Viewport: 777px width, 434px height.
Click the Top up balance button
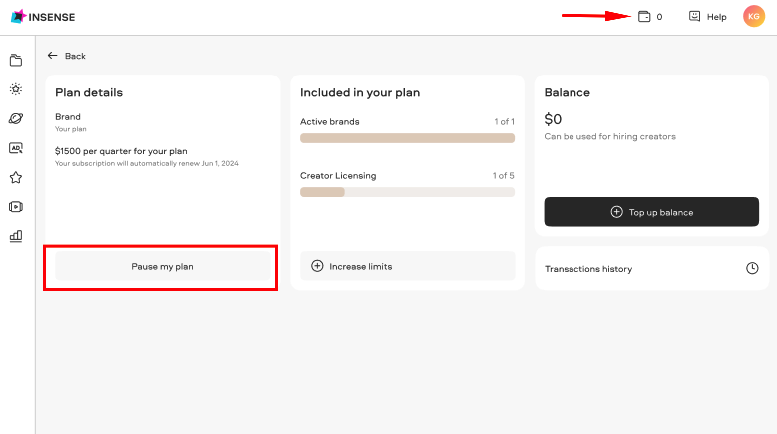[652, 212]
